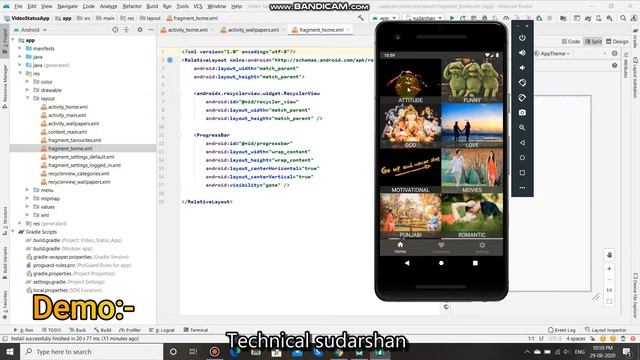
Task: Tap the ROMANTIC category thumbnail
Action: (x=472, y=215)
